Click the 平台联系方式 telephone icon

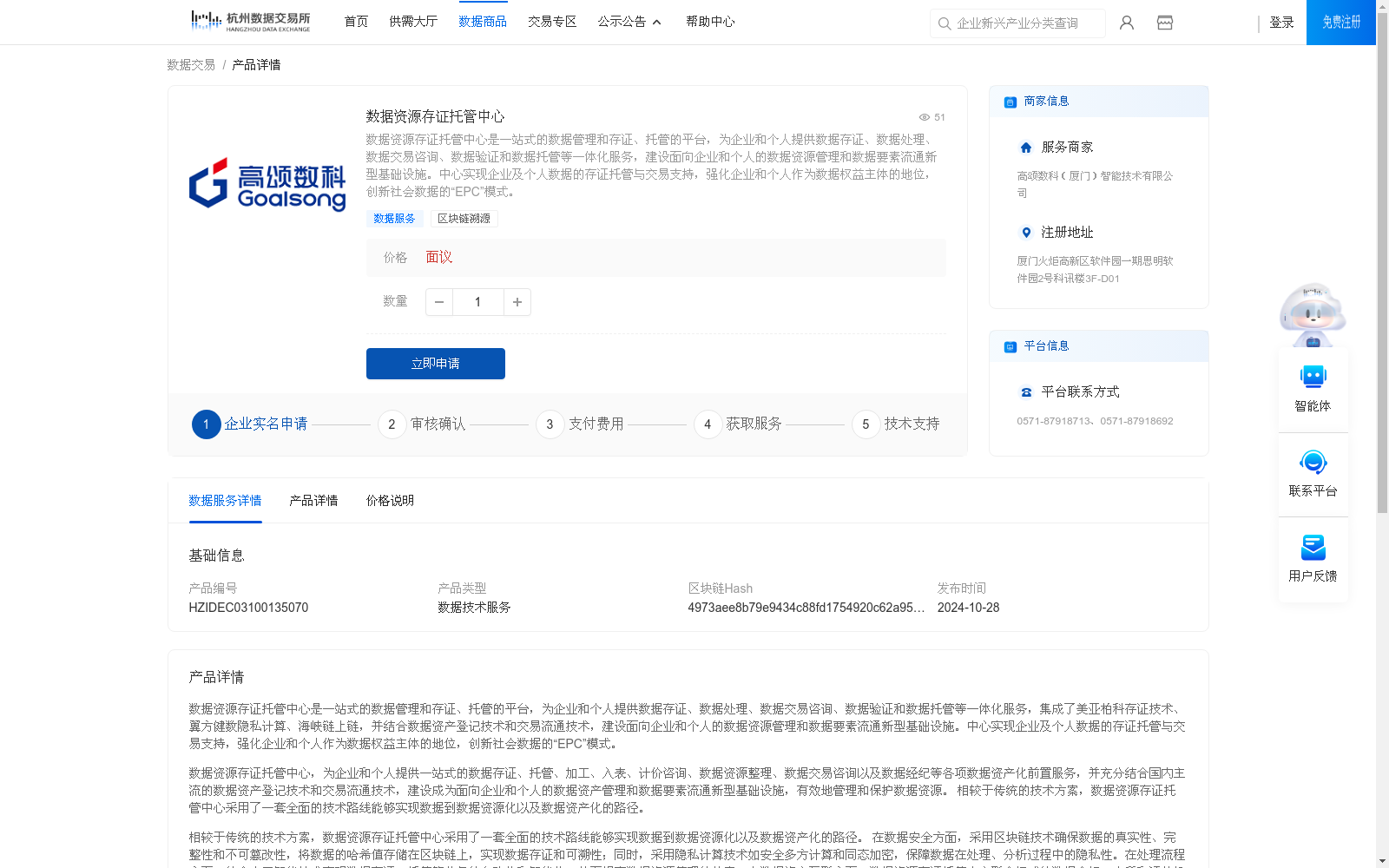(1026, 392)
